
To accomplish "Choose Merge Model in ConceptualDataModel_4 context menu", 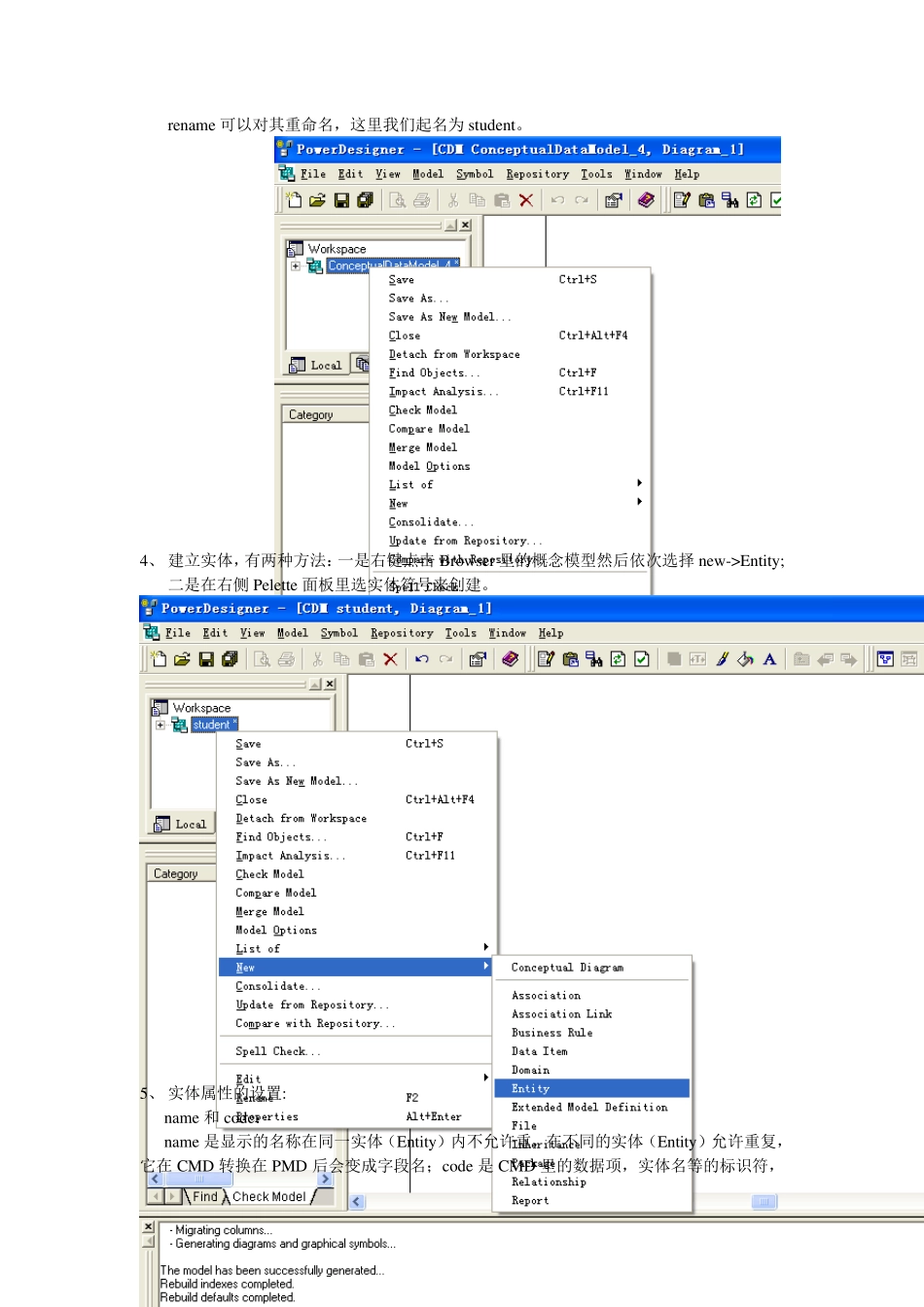I will (x=510, y=447).
